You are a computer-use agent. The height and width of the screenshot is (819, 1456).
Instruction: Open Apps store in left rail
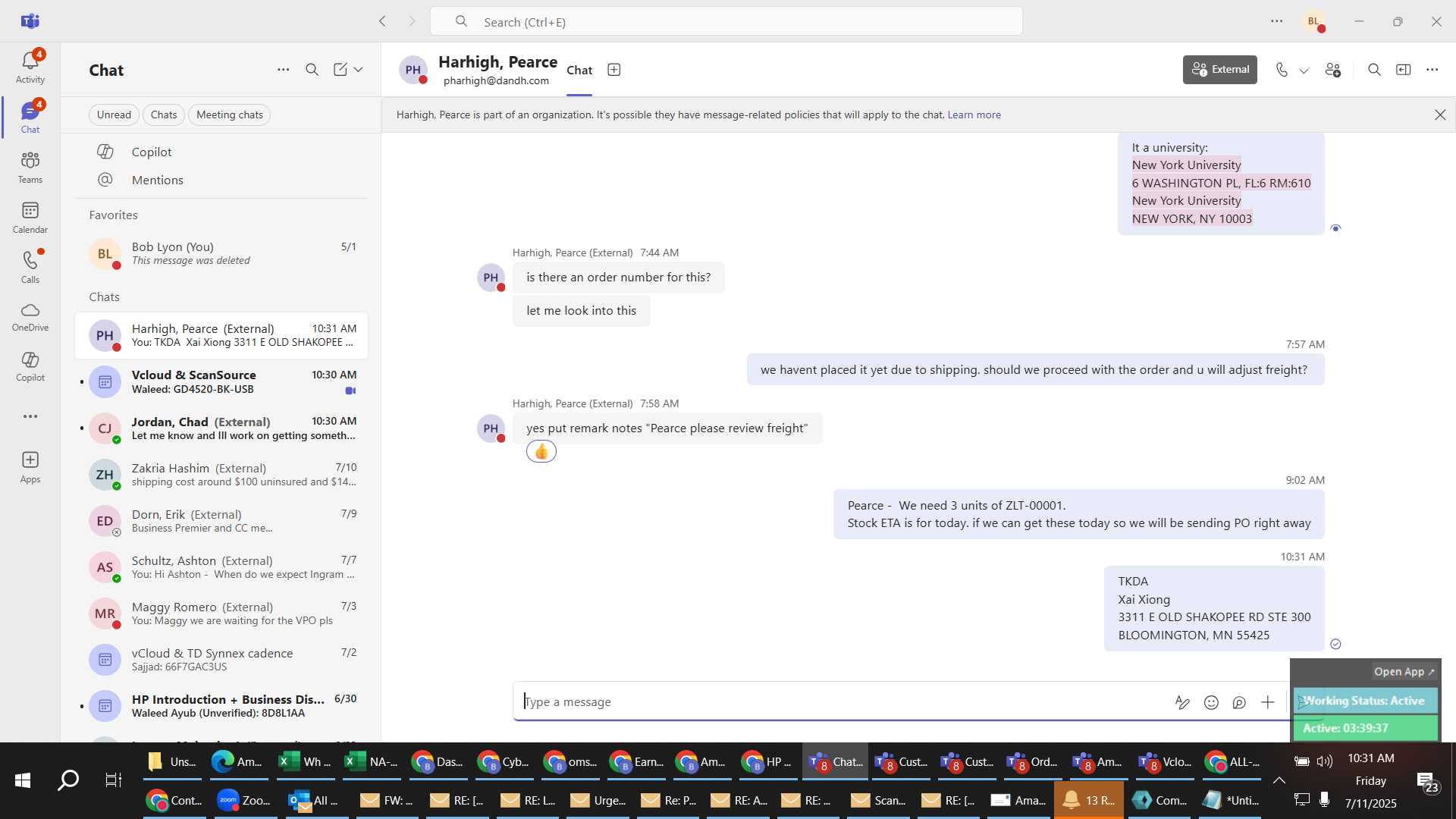(x=30, y=467)
